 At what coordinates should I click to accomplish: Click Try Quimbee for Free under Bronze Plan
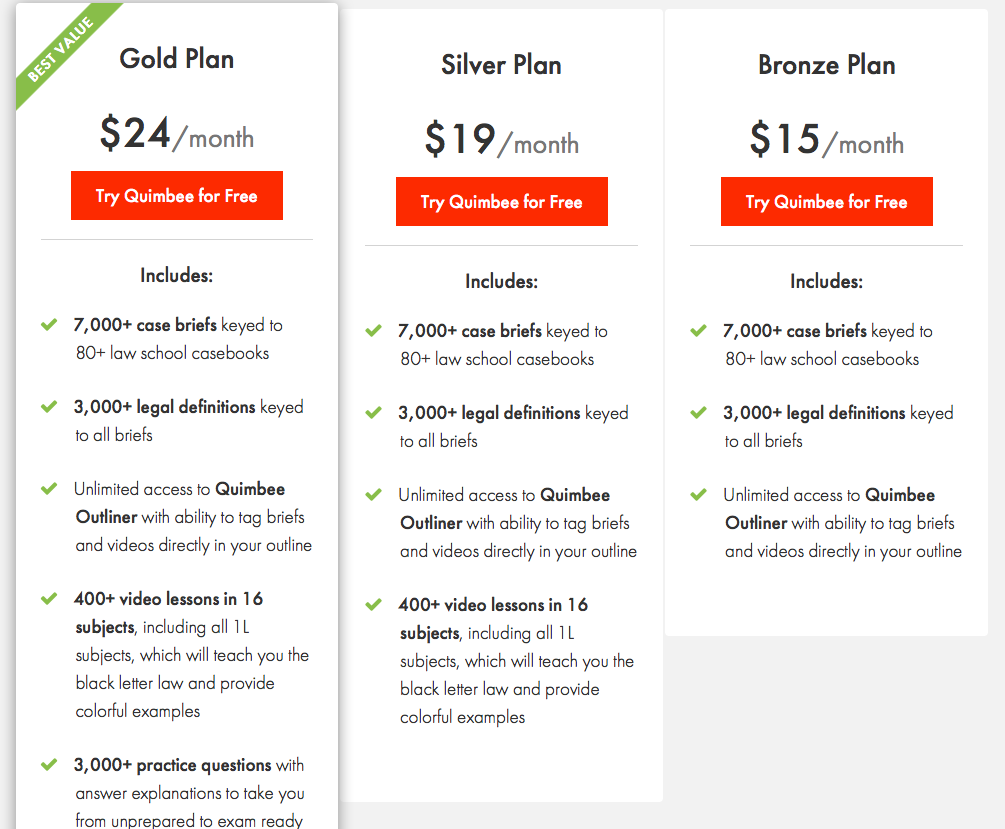click(826, 201)
